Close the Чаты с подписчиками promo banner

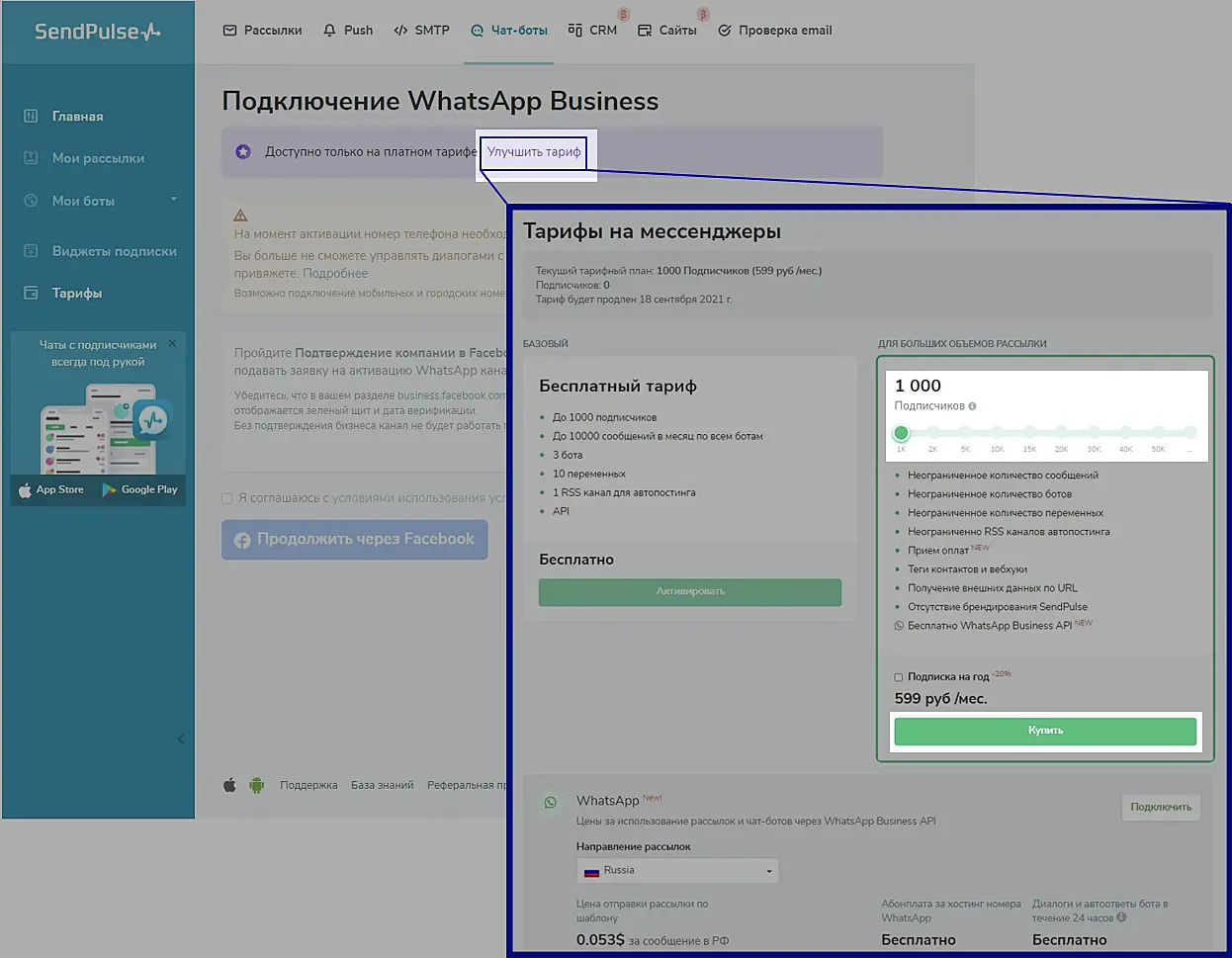coord(172,344)
